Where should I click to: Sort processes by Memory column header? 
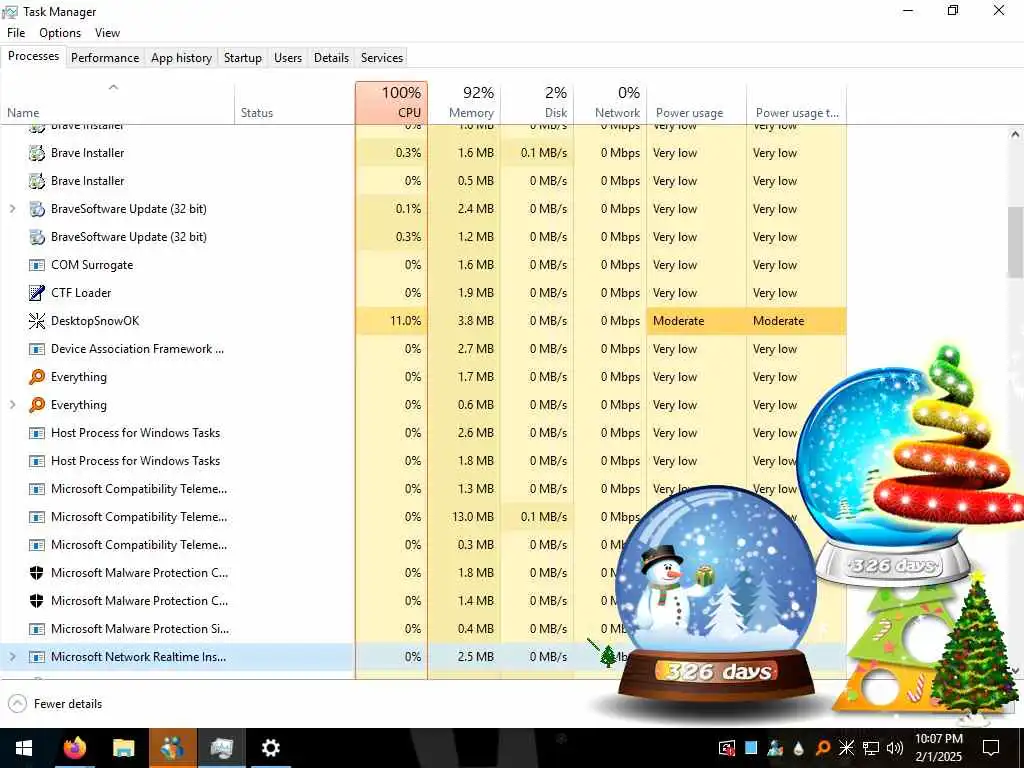coord(464,103)
